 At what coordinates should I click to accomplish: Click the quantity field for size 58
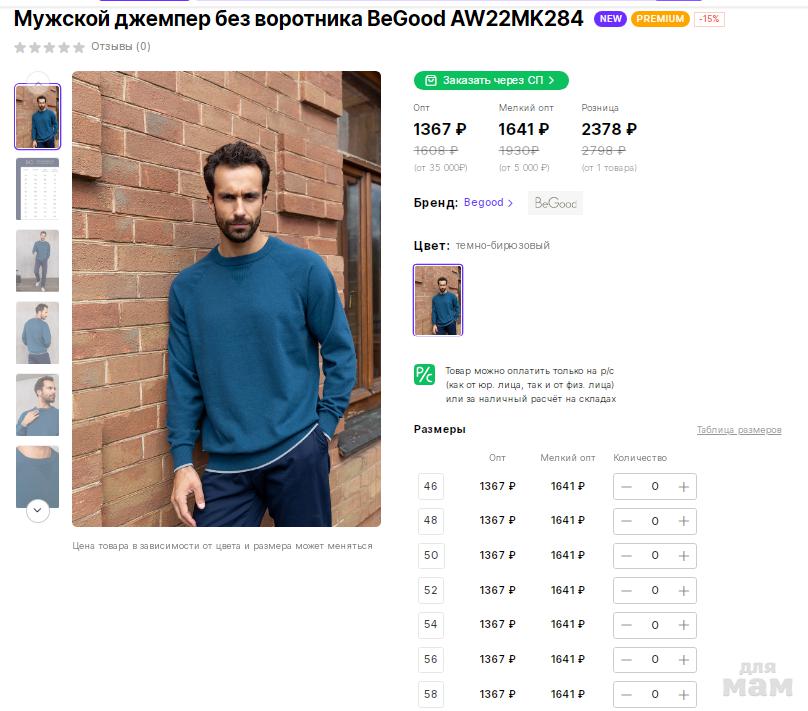pos(655,694)
